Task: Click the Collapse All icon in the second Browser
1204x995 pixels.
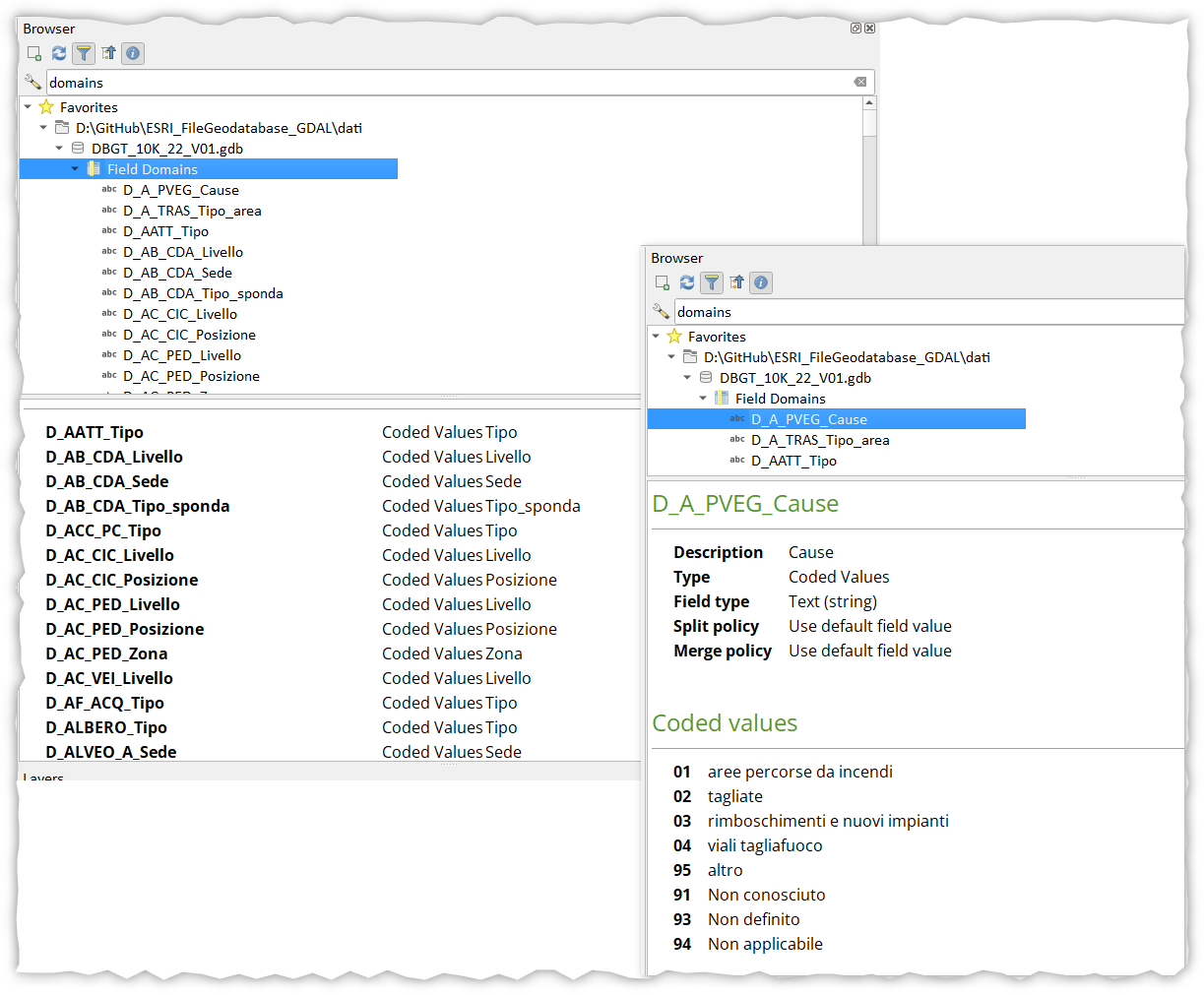Action: click(736, 282)
